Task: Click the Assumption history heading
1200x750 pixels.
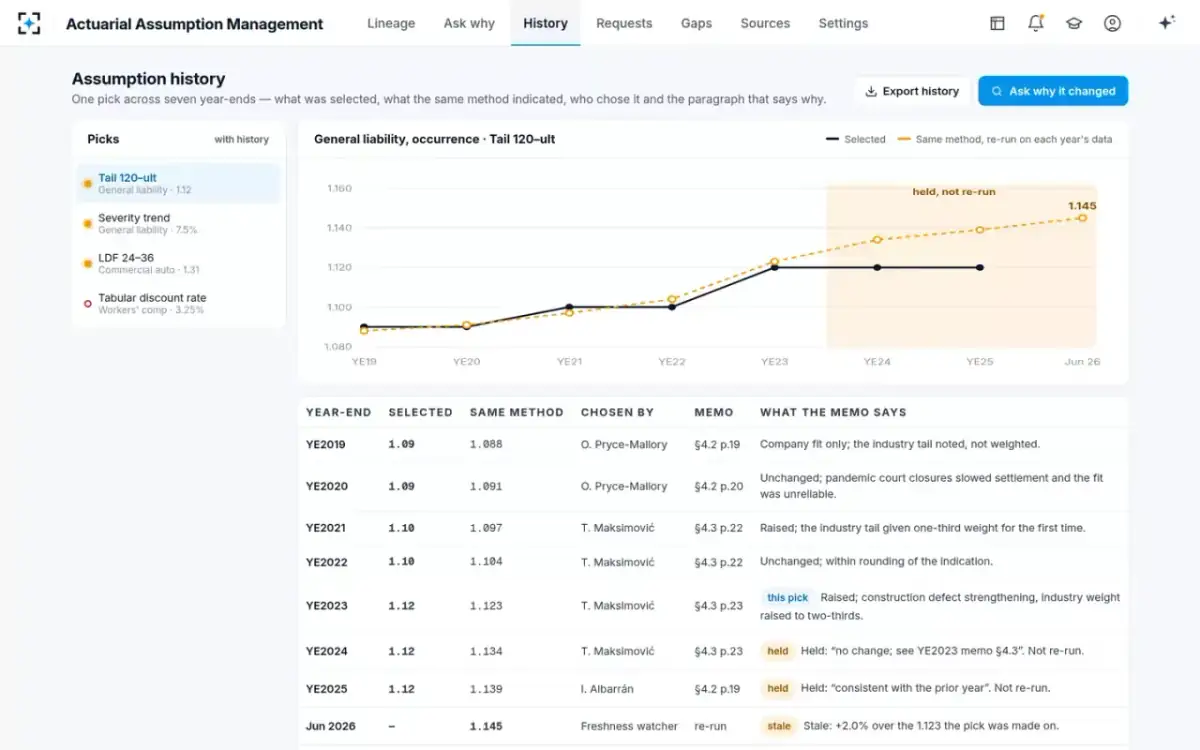Action: coord(148,79)
